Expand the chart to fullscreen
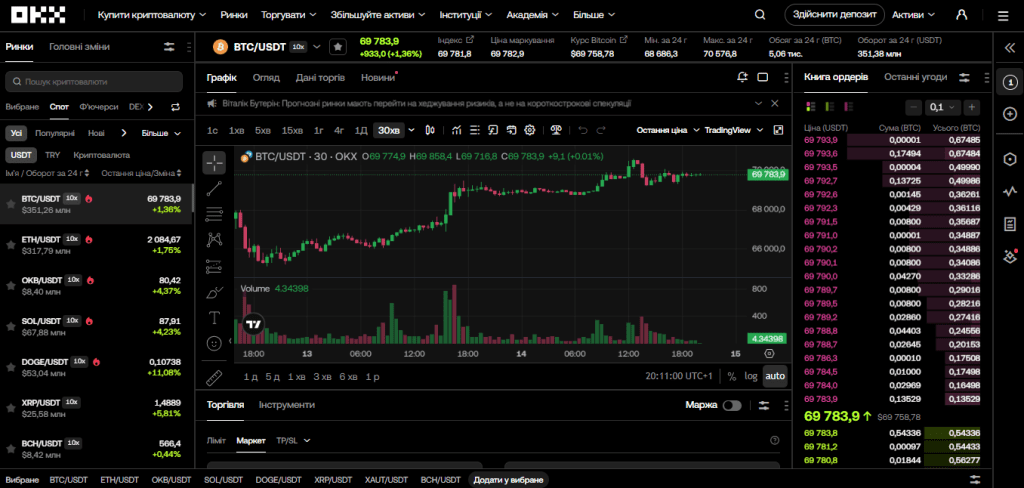This screenshot has width=1024, height=488. click(x=778, y=130)
